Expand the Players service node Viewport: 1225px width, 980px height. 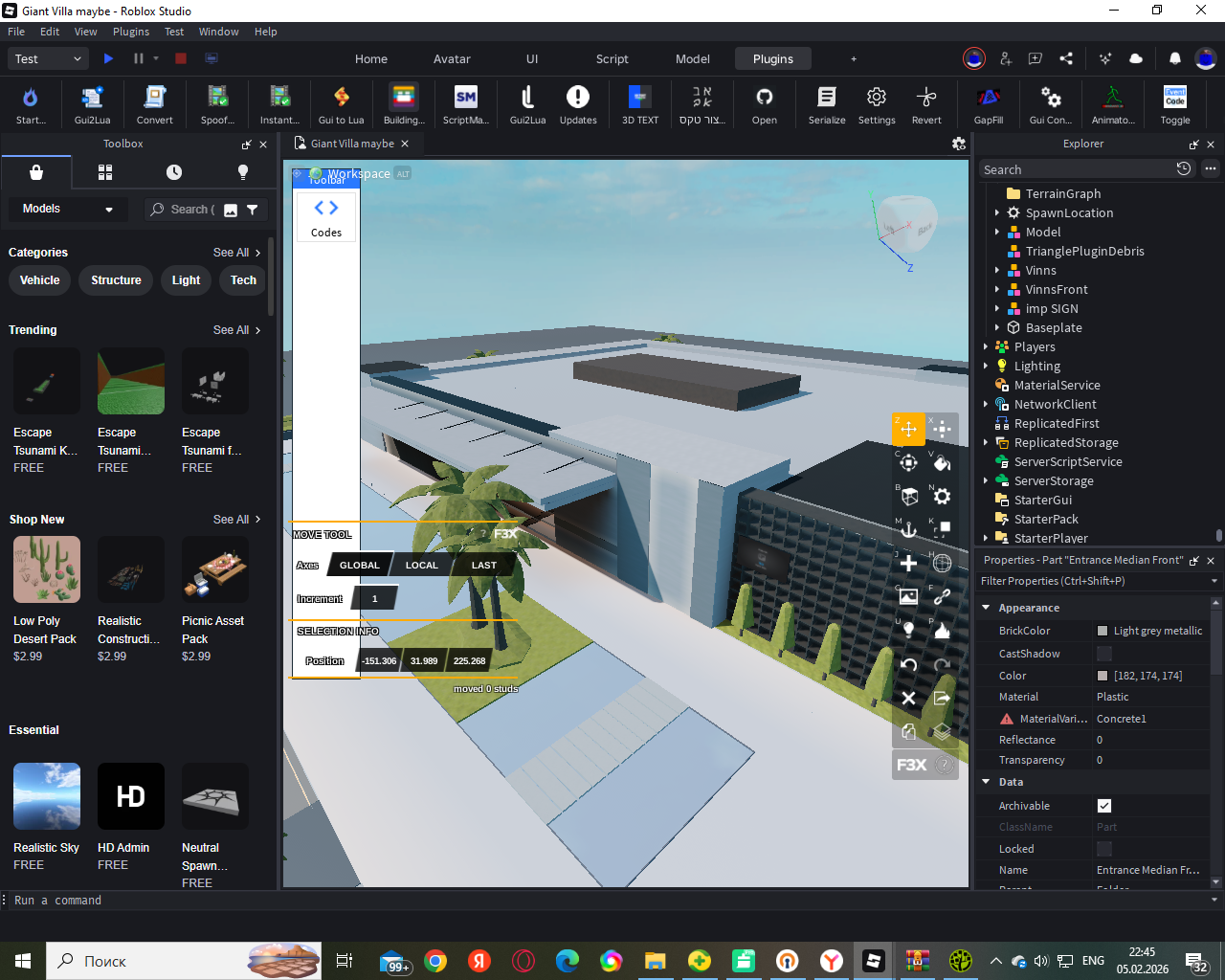[x=986, y=346]
